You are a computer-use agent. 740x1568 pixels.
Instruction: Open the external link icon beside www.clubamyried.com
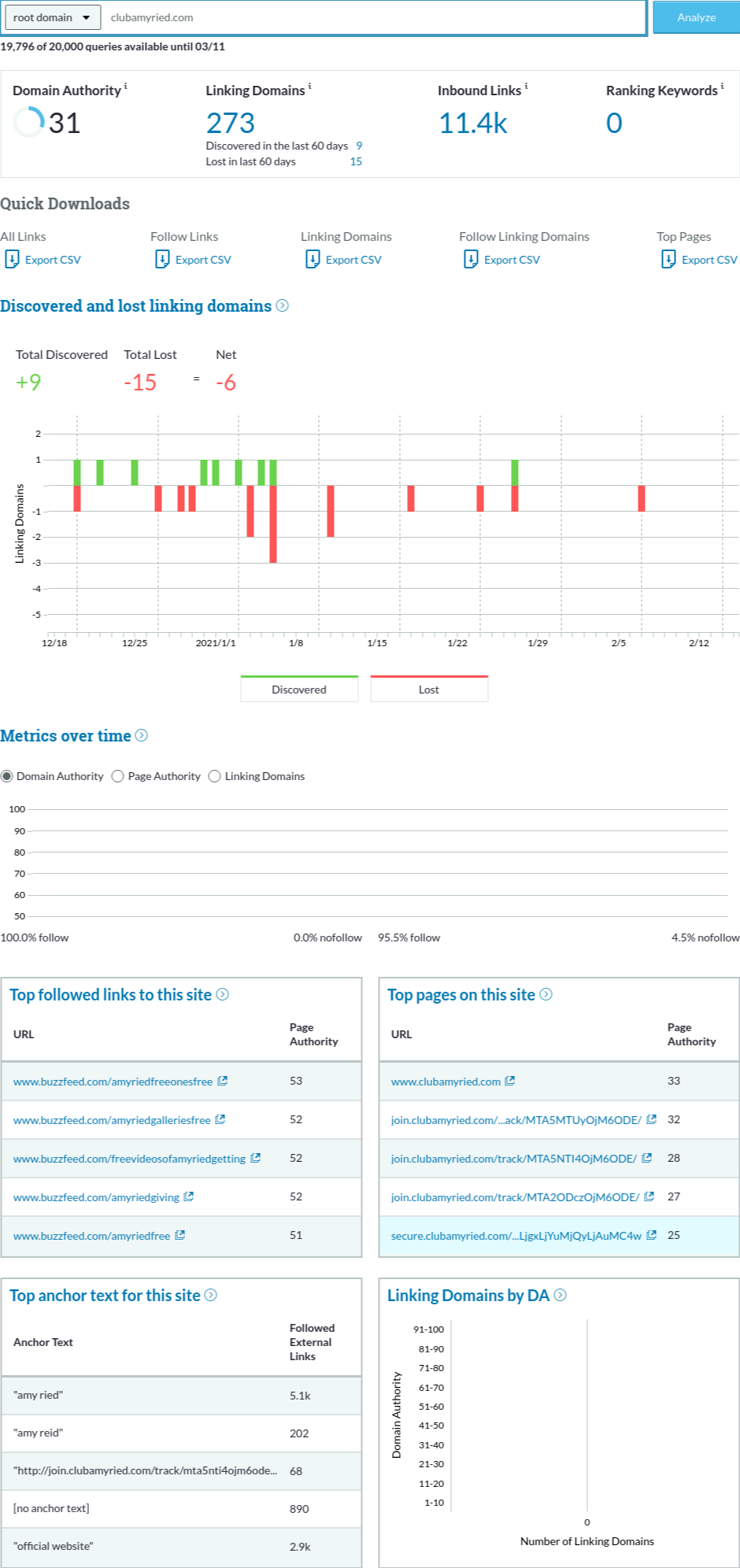510,1081
